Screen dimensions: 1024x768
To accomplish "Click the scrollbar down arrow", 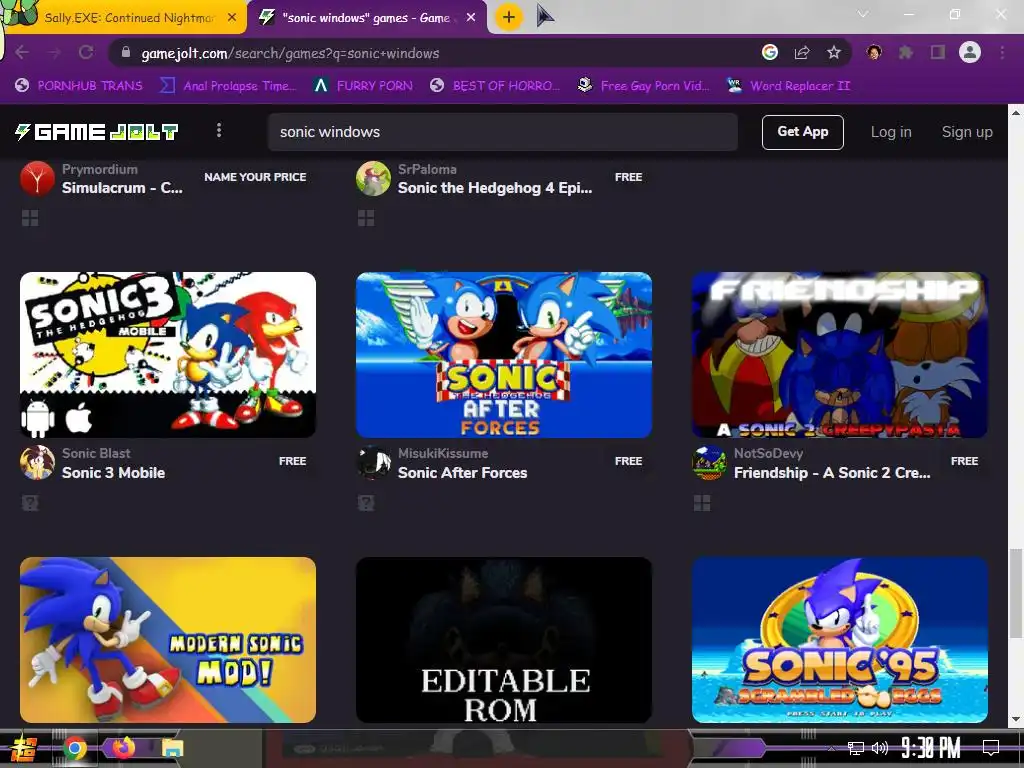I will pos(1016,719).
